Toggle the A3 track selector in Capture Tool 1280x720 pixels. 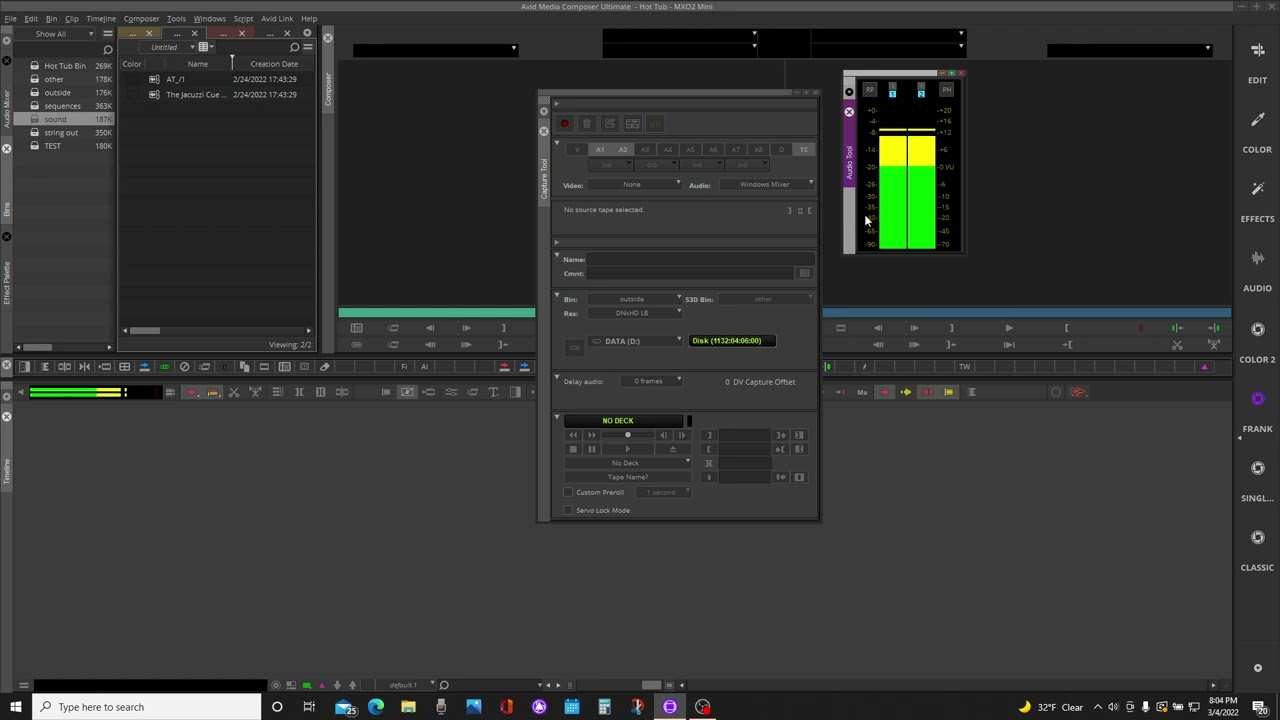click(x=645, y=150)
